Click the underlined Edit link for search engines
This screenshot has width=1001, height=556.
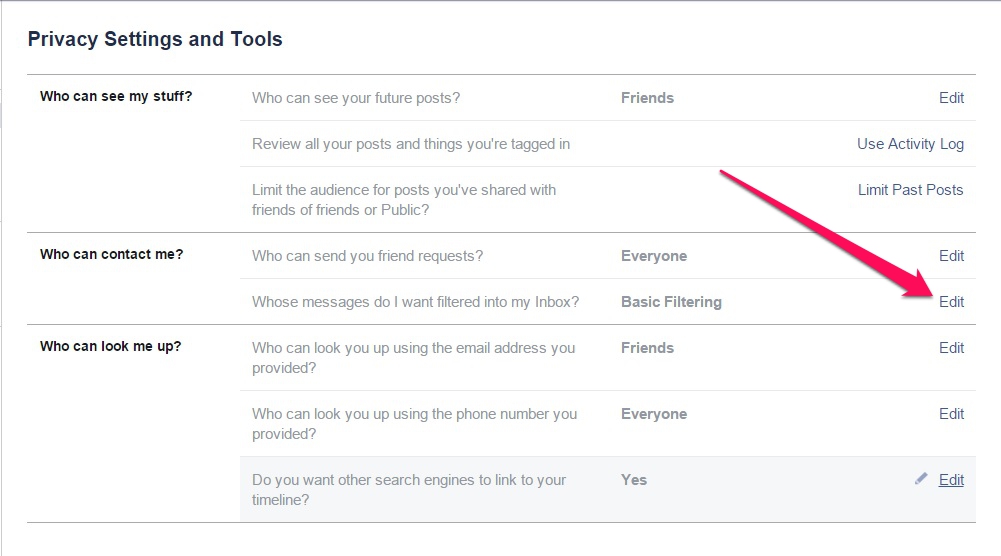coord(951,480)
